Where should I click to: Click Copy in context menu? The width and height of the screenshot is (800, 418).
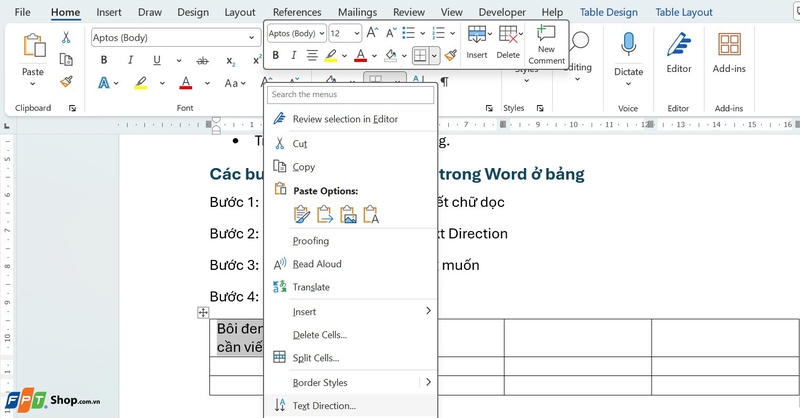point(351,167)
